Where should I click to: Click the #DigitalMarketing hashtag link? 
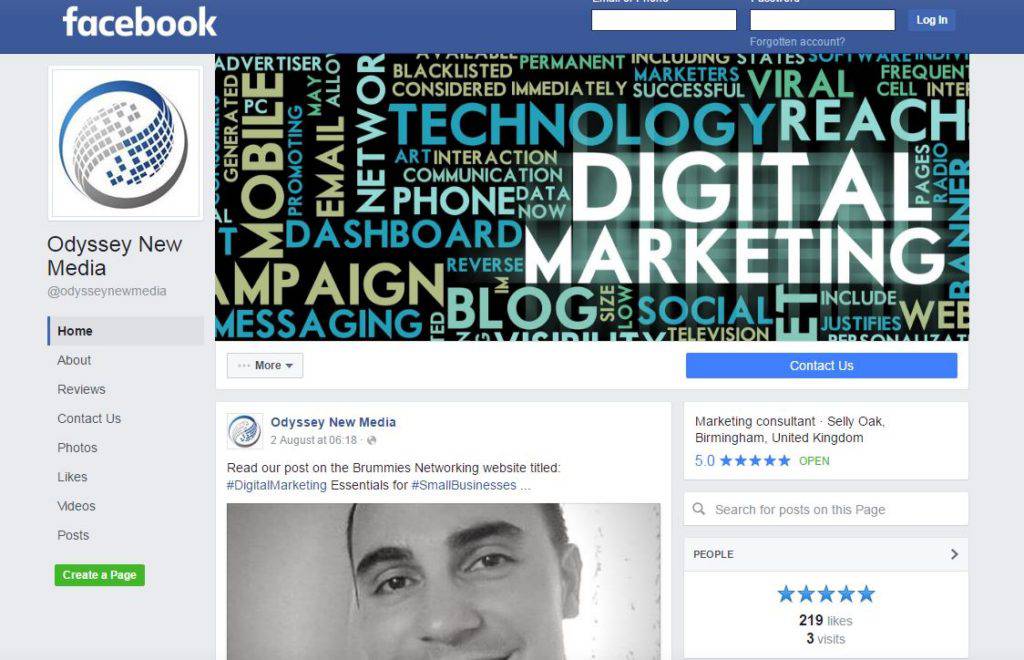click(276, 485)
